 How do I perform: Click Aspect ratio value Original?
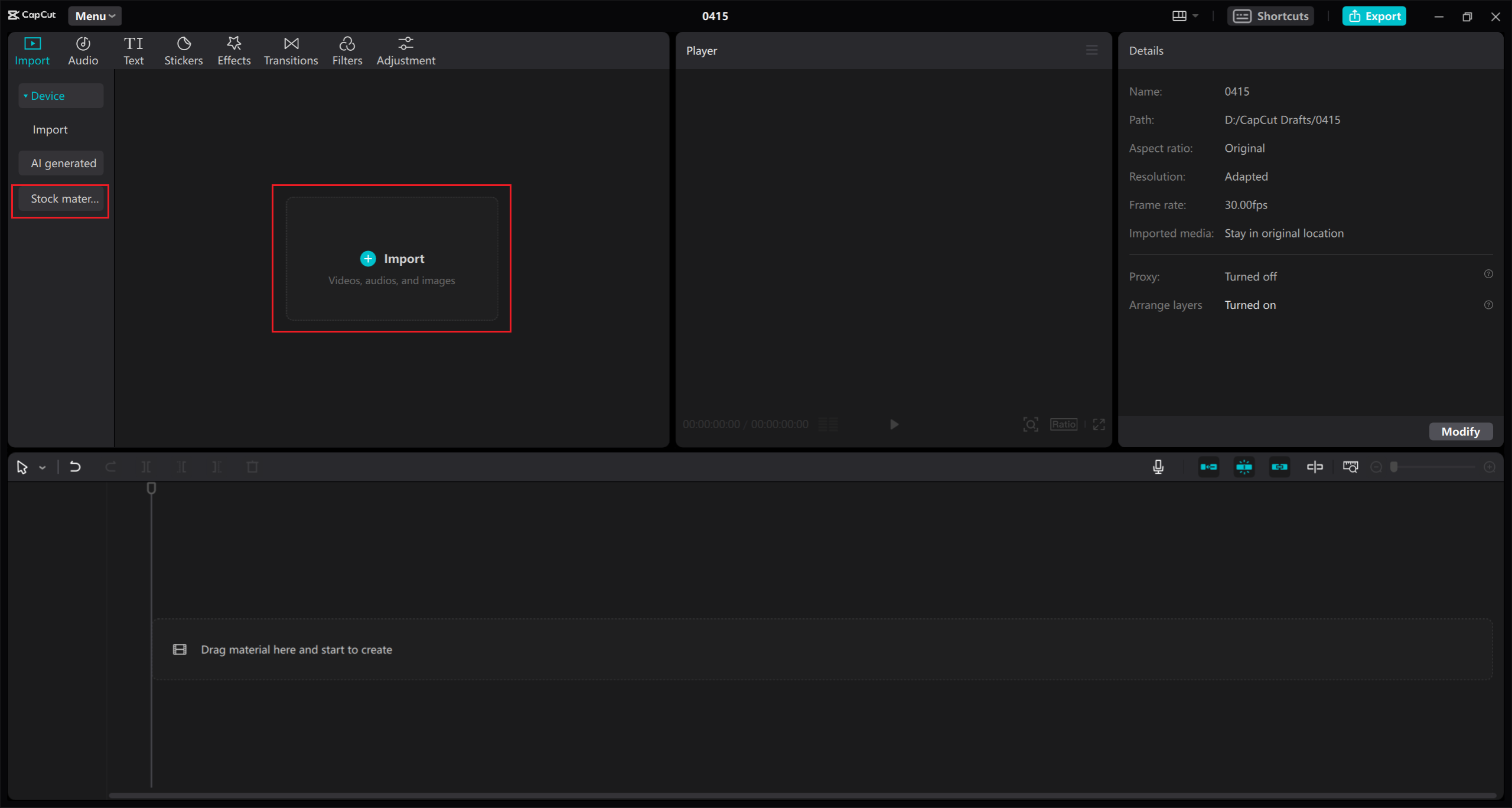coord(1244,148)
